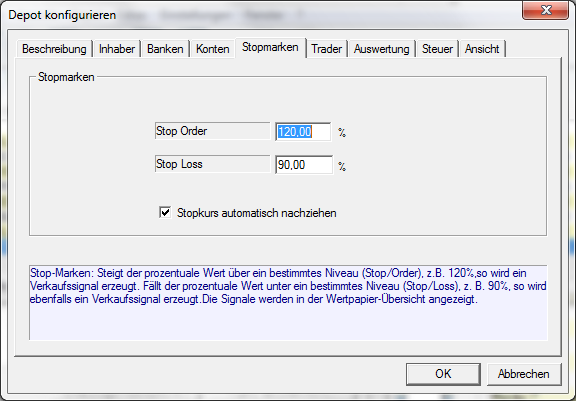
Task: Click the blue Stop-Marken help text
Action: coord(288,286)
